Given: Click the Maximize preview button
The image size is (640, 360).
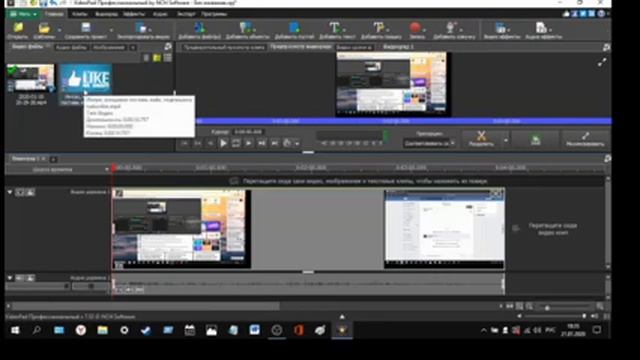Looking at the screenshot, I should (585, 139).
